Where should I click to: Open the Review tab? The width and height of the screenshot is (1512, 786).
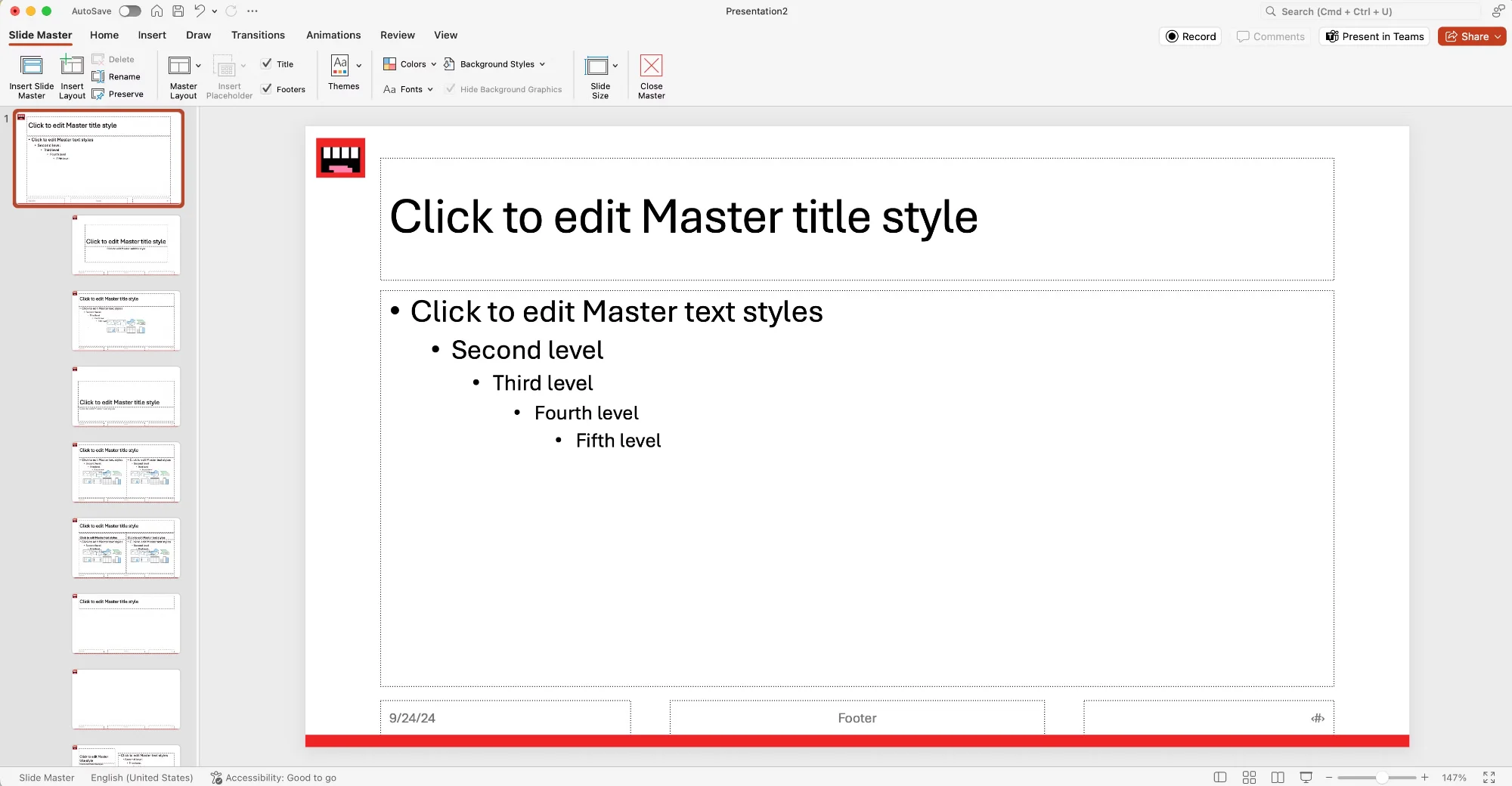(x=398, y=35)
